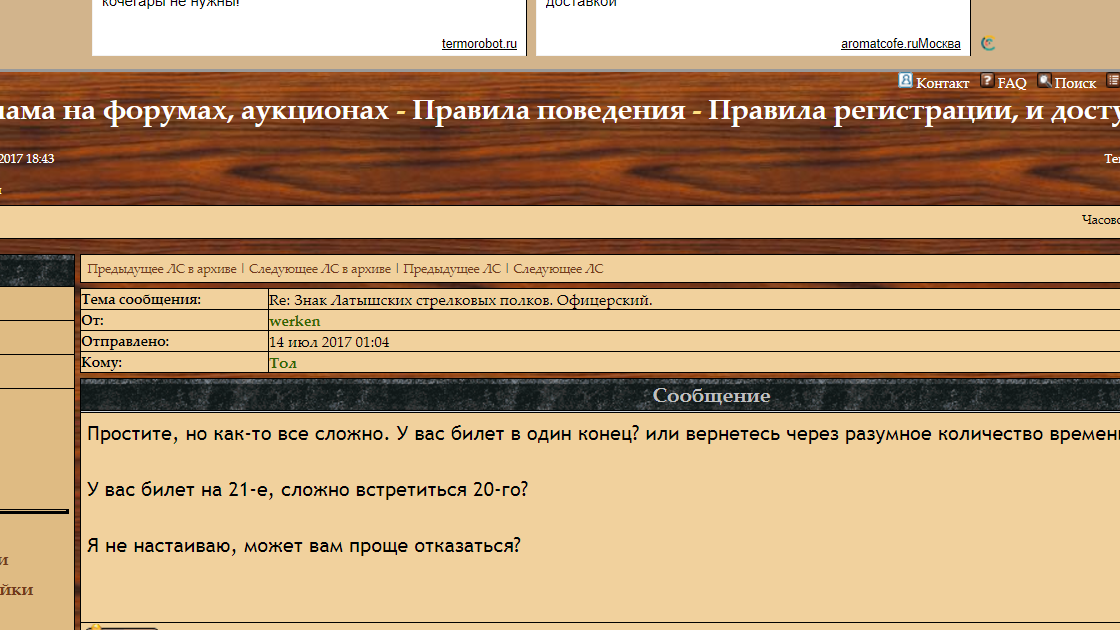Click Сообщение section header
1120x630 pixels.
(711, 396)
